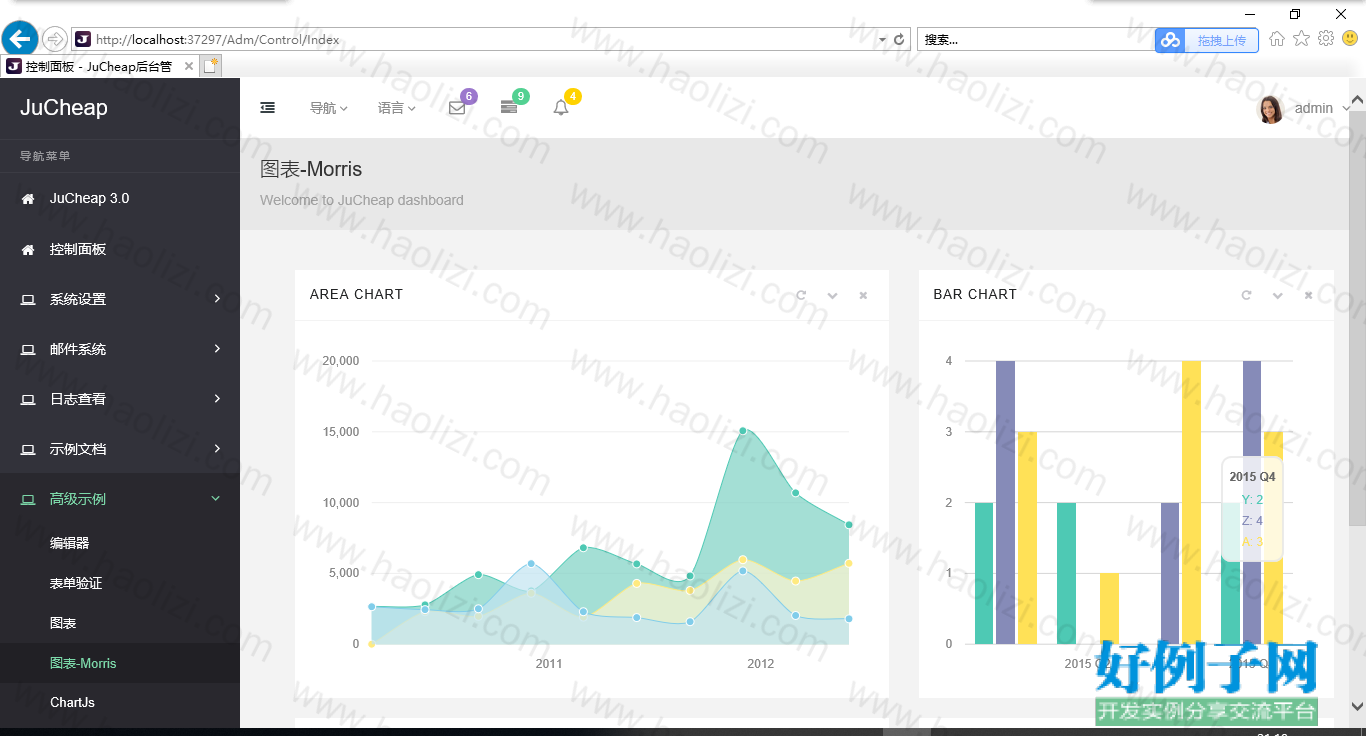Collapse the Bar Chart panel body
Image resolution: width=1366 pixels, height=736 pixels.
coord(1277,295)
